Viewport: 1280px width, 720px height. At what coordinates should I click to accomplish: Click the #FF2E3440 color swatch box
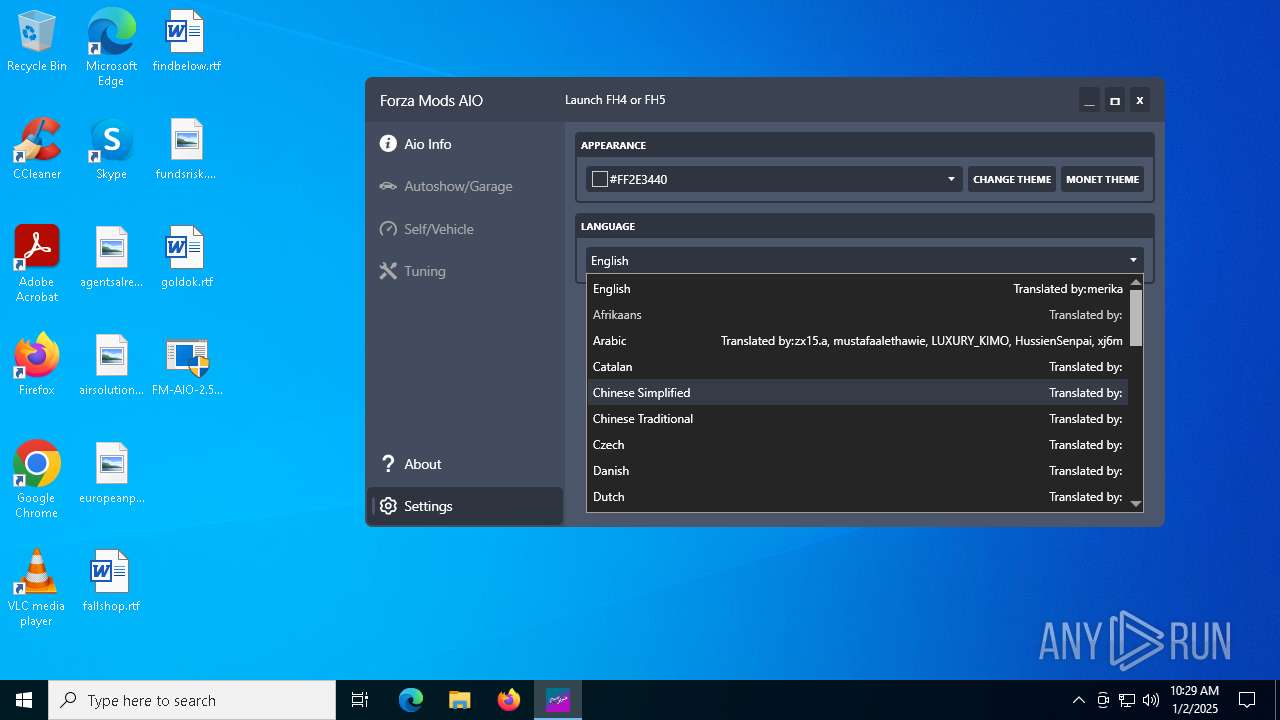pyautogui.click(x=600, y=179)
